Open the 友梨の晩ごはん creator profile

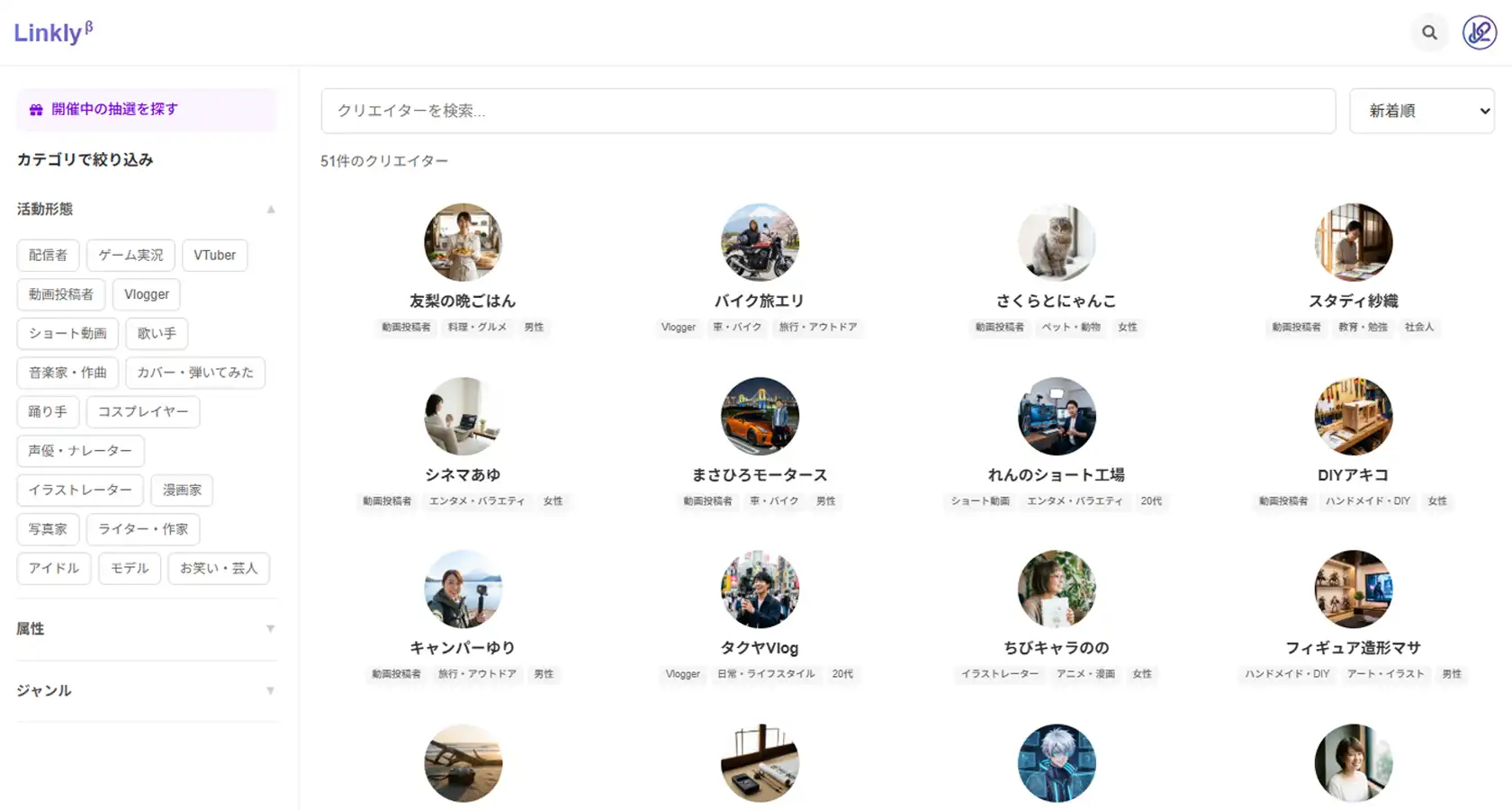tap(463, 301)
